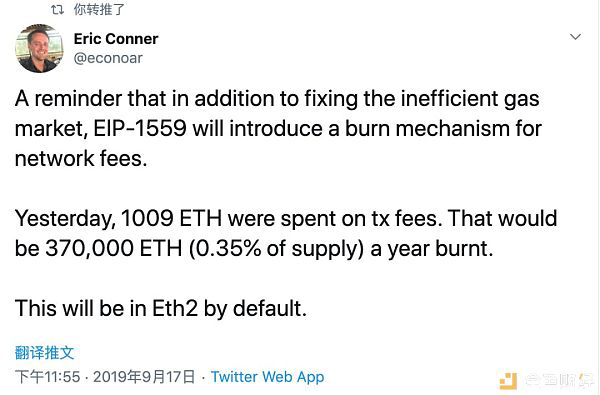Click the 2019年9月17日 date
The image size is (600, 395).
click(144, 377)
